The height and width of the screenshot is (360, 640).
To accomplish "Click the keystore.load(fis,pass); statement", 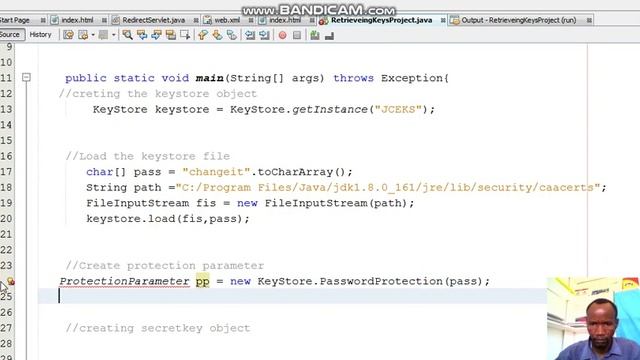I will tap(167, 219).
